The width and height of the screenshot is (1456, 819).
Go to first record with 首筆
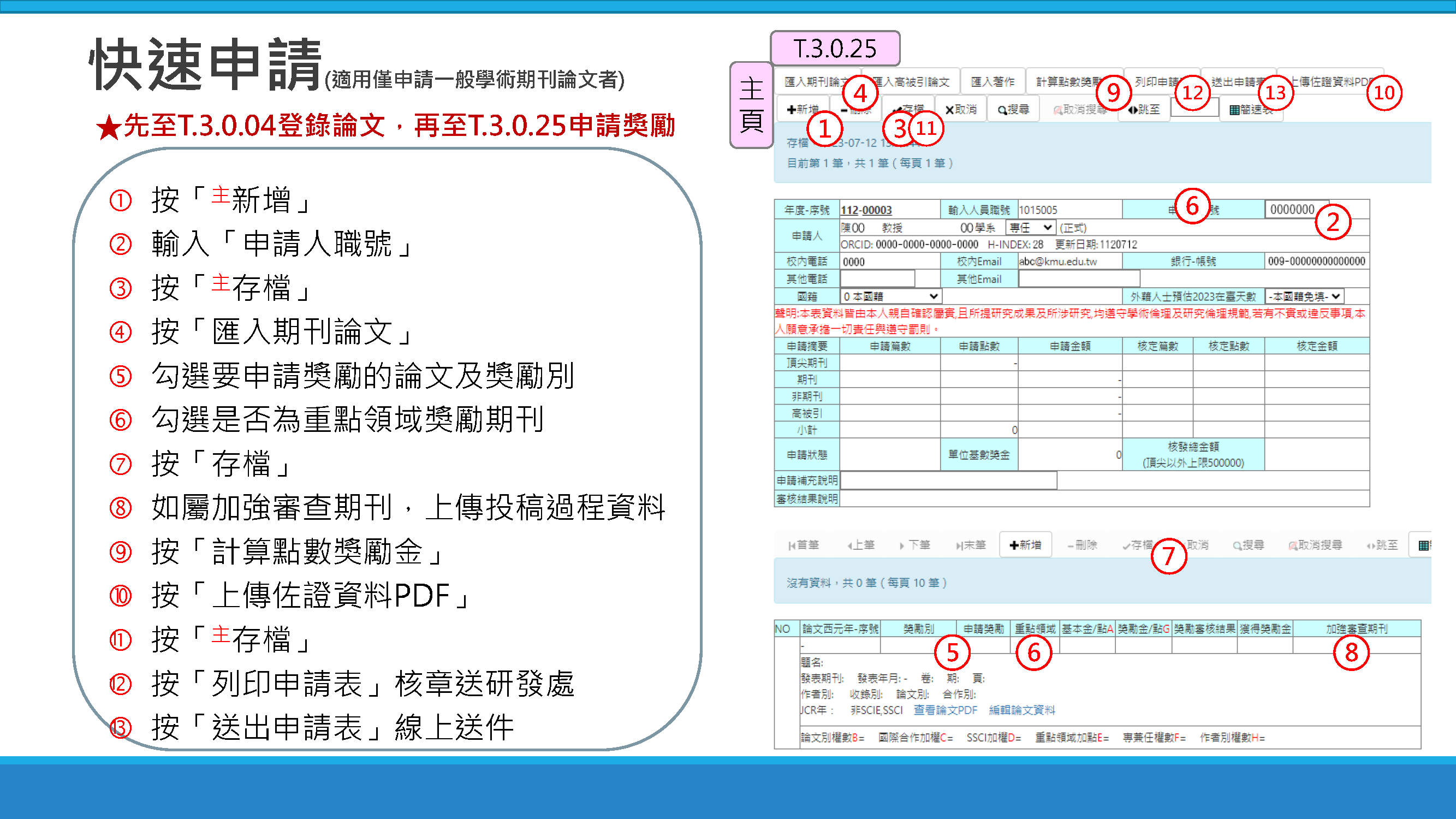(x=803, y=545)
